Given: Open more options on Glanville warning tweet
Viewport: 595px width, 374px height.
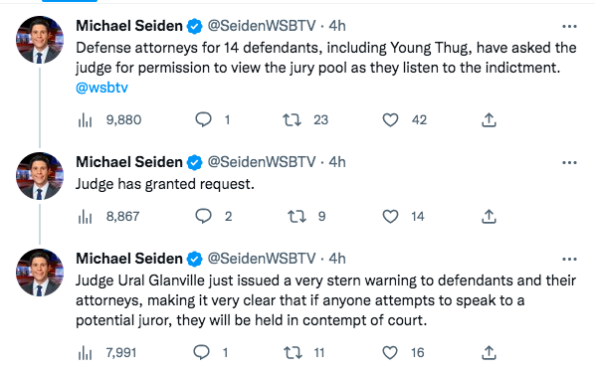Looking at the screenshot, I should (569, 259).
